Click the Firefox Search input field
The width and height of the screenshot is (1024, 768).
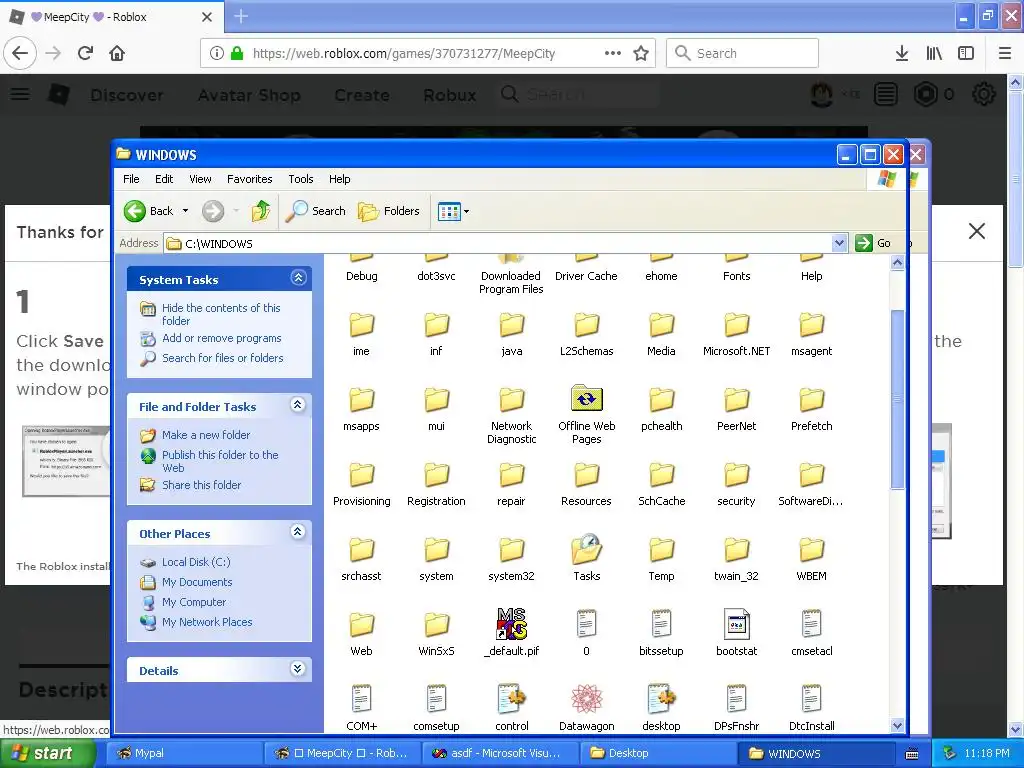click(x=743, y=53)
